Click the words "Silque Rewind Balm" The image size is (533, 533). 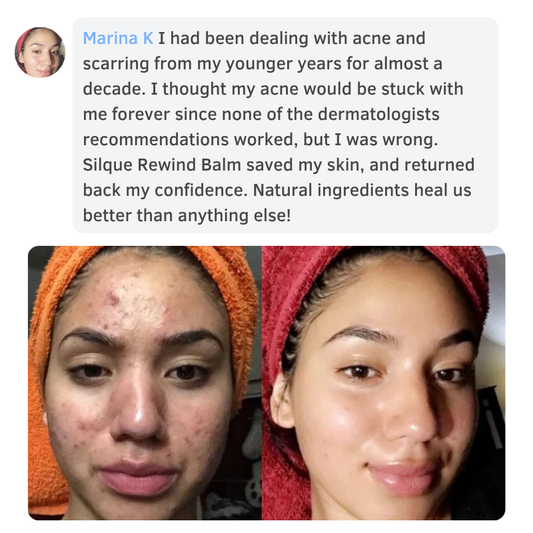pyautogui.click(x=162, y=165)
